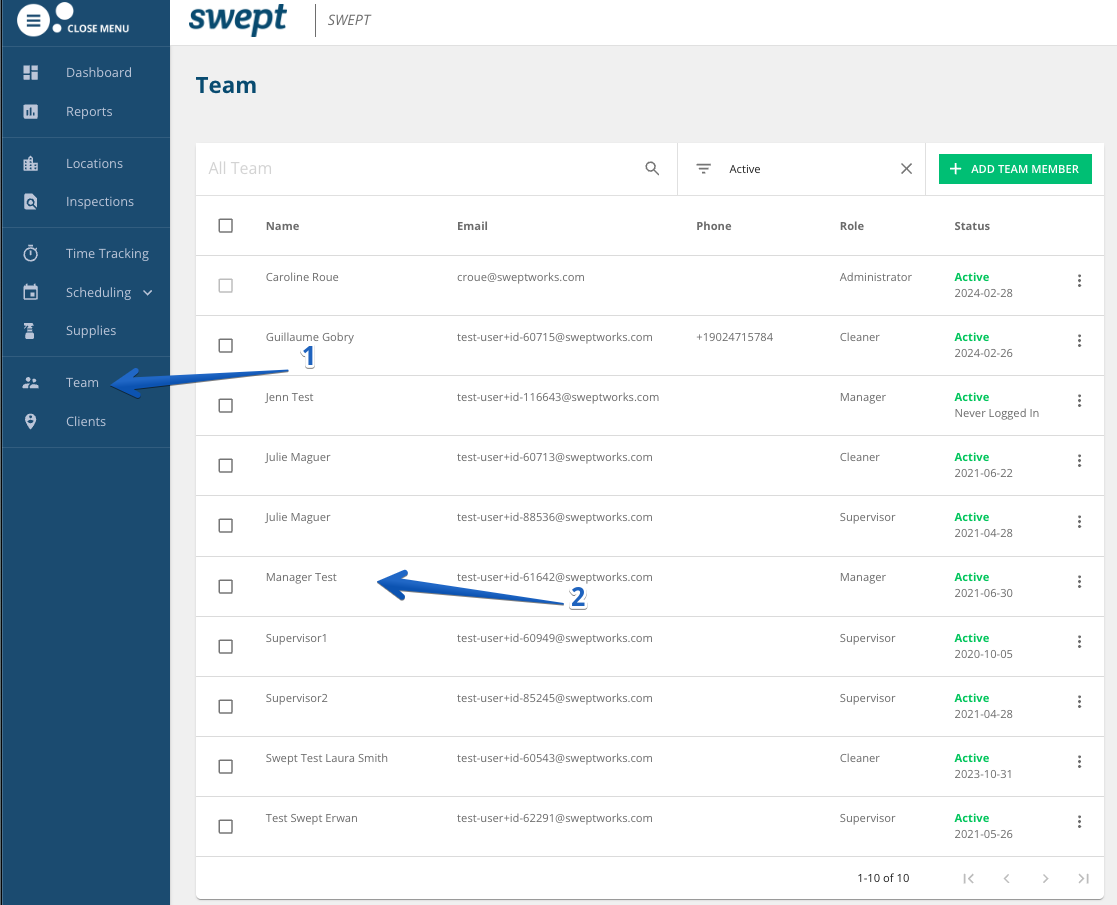Check the checkbox for Caroline Roue
The width and height of the screenshot is (1117, 905).
point(225,285)
